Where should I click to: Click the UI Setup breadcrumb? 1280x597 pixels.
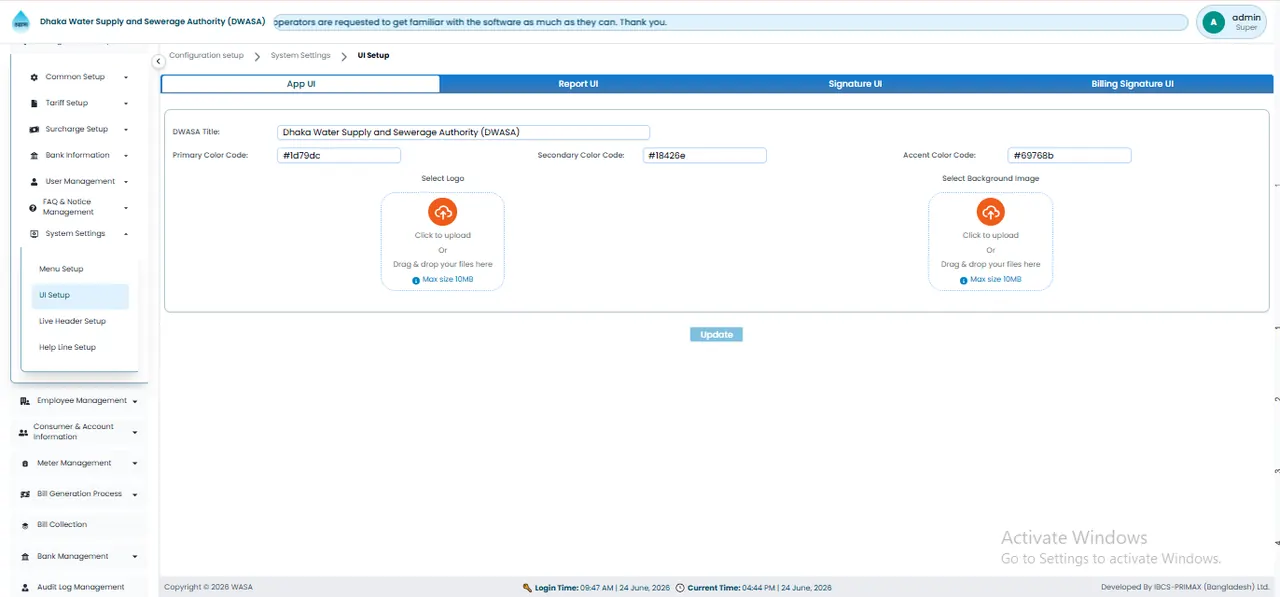(373, 56)
